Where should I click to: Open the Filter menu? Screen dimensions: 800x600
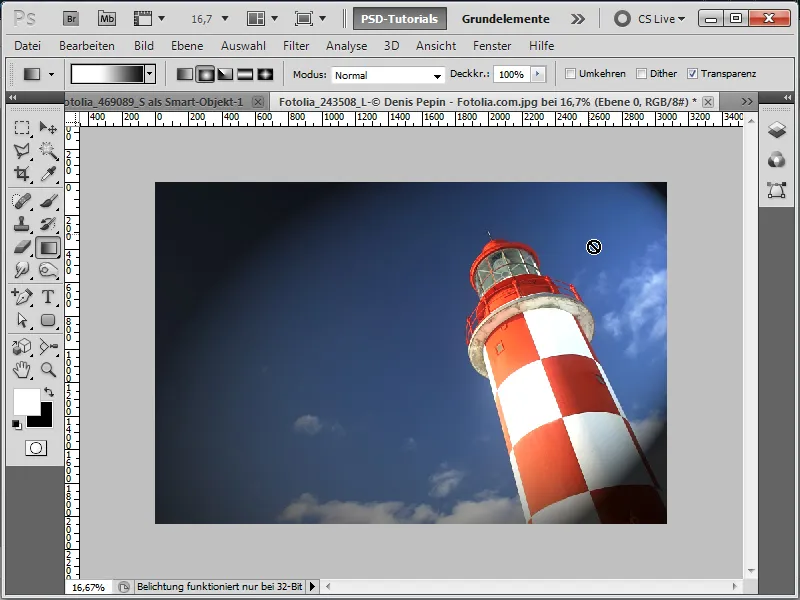tap(296, 46)
